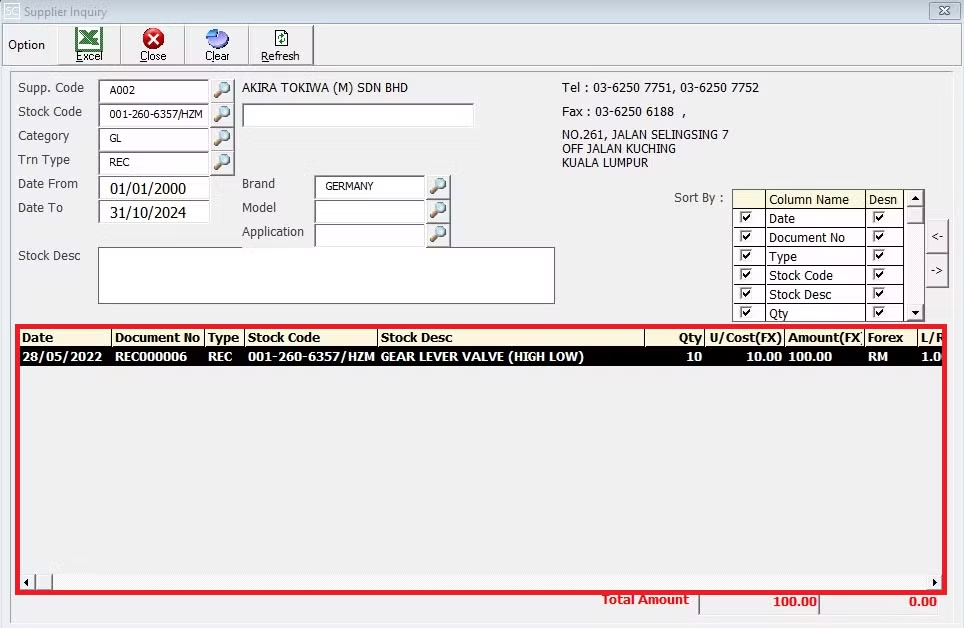964x628 pixels.
Task: Click the empty Application field
Action: click(x=369, y=234)
